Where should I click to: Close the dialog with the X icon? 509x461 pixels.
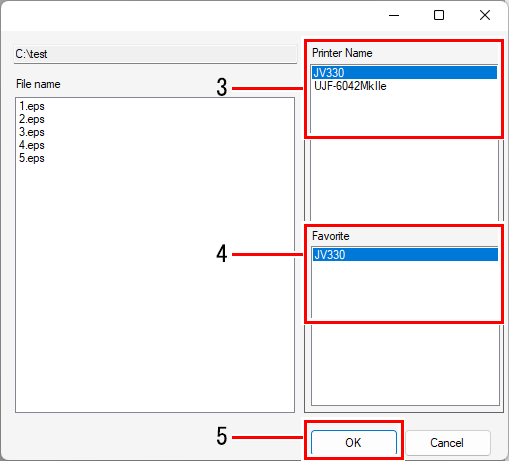pos(485,15)
